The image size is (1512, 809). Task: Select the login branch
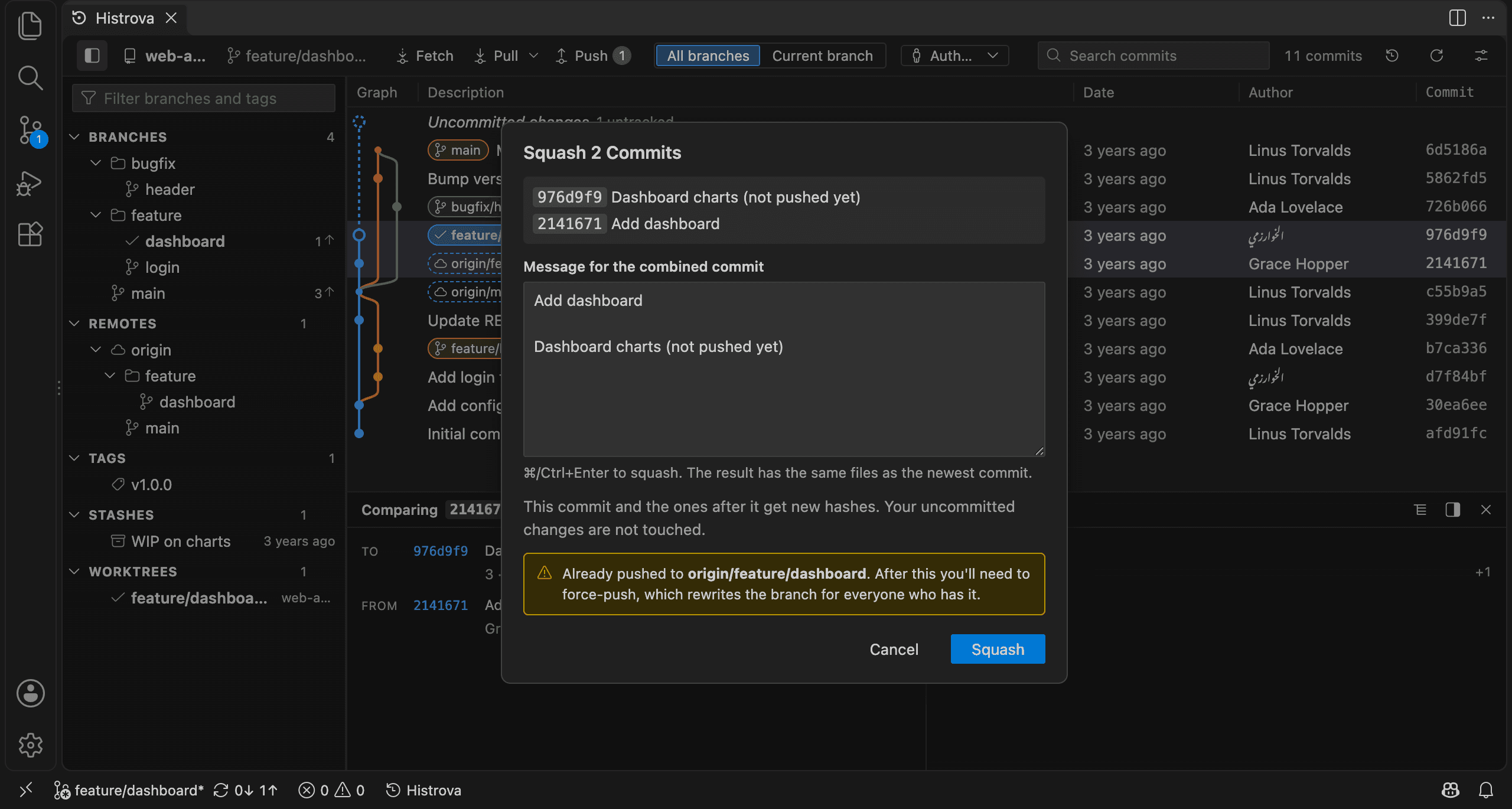tap(203, 268)
